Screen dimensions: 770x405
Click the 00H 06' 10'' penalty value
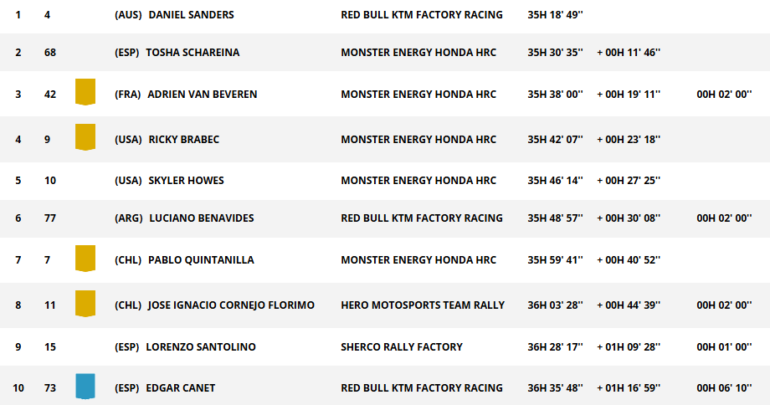pos(724,388)
